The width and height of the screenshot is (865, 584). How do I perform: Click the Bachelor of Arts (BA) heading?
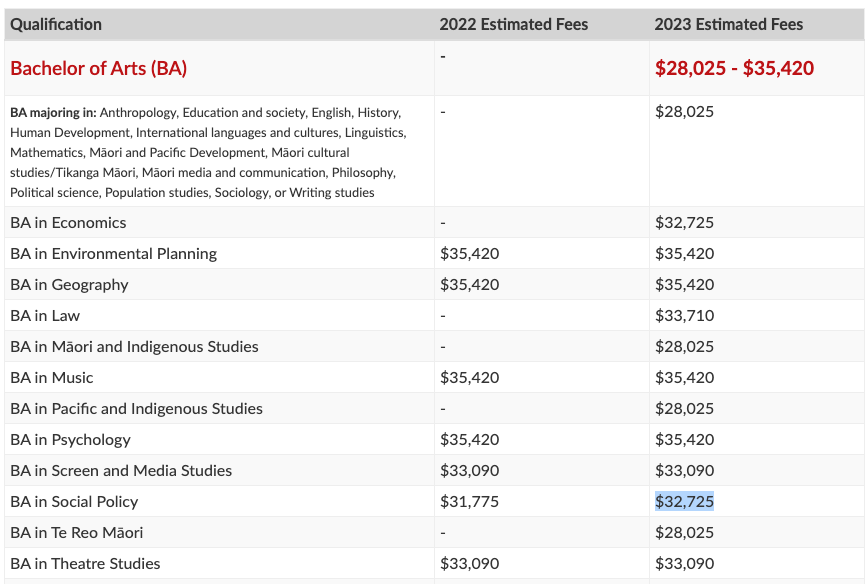pos(99,68)
